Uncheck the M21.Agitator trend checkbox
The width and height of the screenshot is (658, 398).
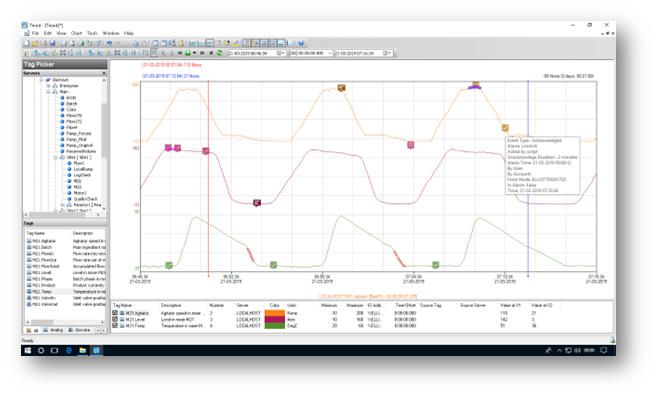tap(115, 313)
